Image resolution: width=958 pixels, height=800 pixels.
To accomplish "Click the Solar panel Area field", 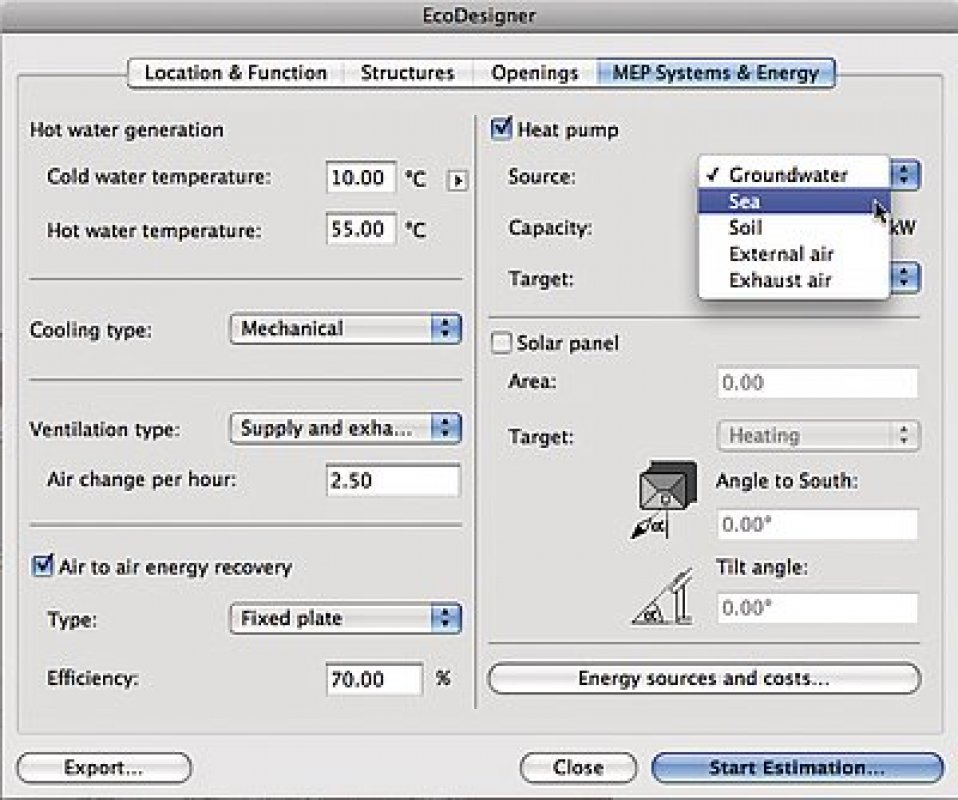I will click(x=818, y=383).
